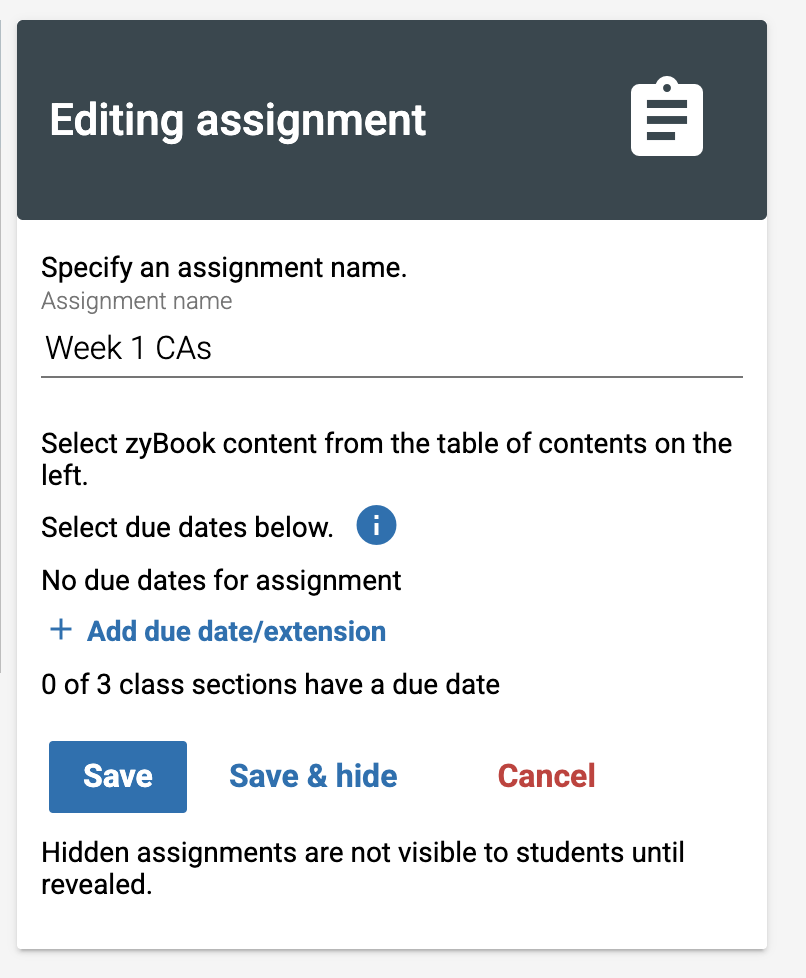The height and width of the screenshot is (978, 806).
Task: Click the underline of the assignment name field
Action: (392, 377)
